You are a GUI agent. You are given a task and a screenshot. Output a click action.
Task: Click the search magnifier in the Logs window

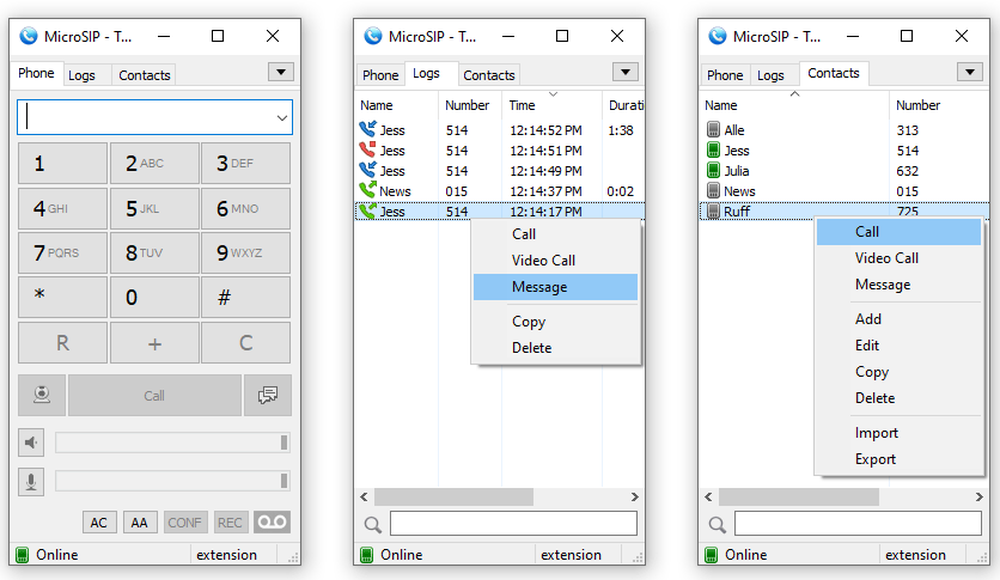tap(371, 523)
